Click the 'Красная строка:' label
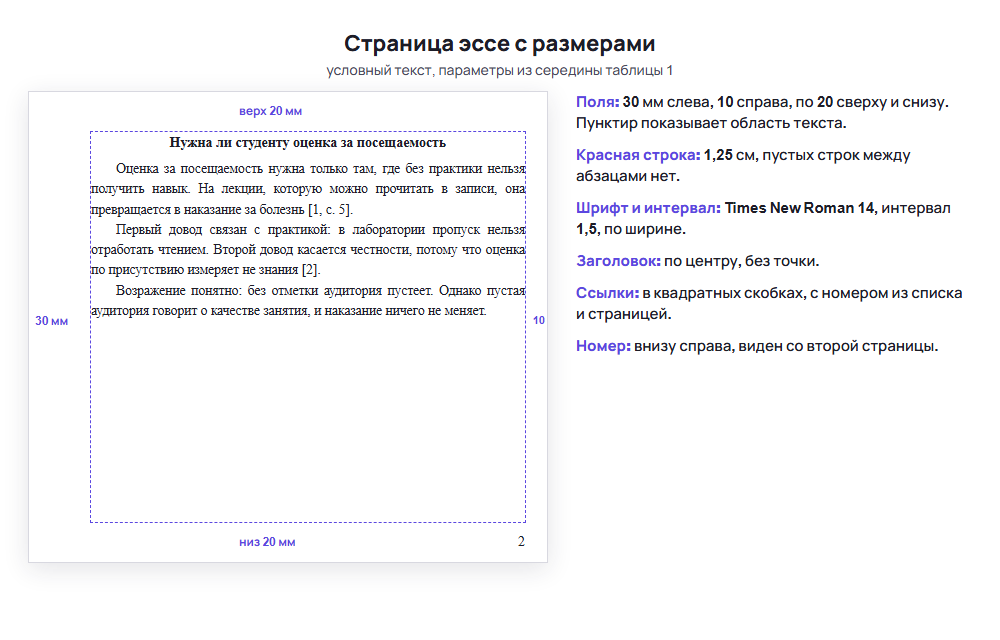The width and height of the screenshot is (1000, 640). (x=638, y=155)
